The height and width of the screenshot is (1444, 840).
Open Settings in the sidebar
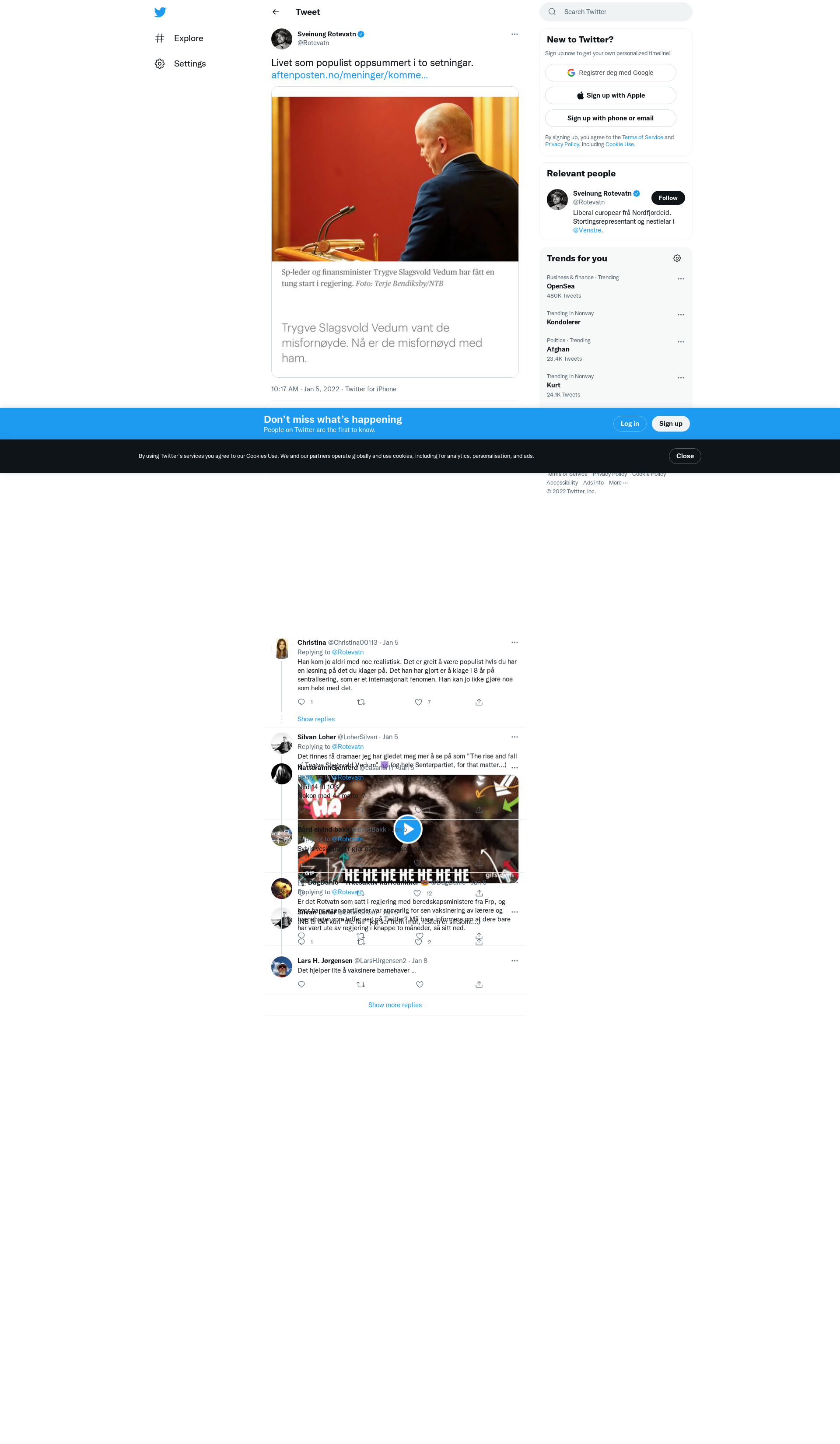coord(180,63)
